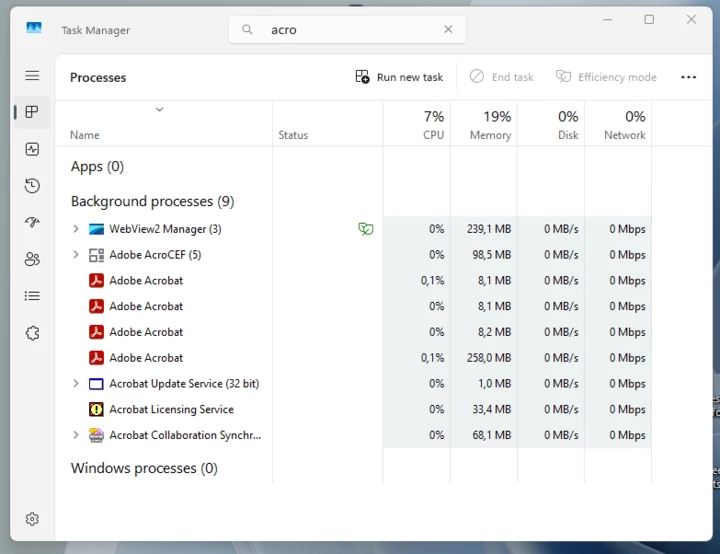720x554 pixels.
Task: Select the WebView2 Manager (3) row
Action: [x=354, y=229]
